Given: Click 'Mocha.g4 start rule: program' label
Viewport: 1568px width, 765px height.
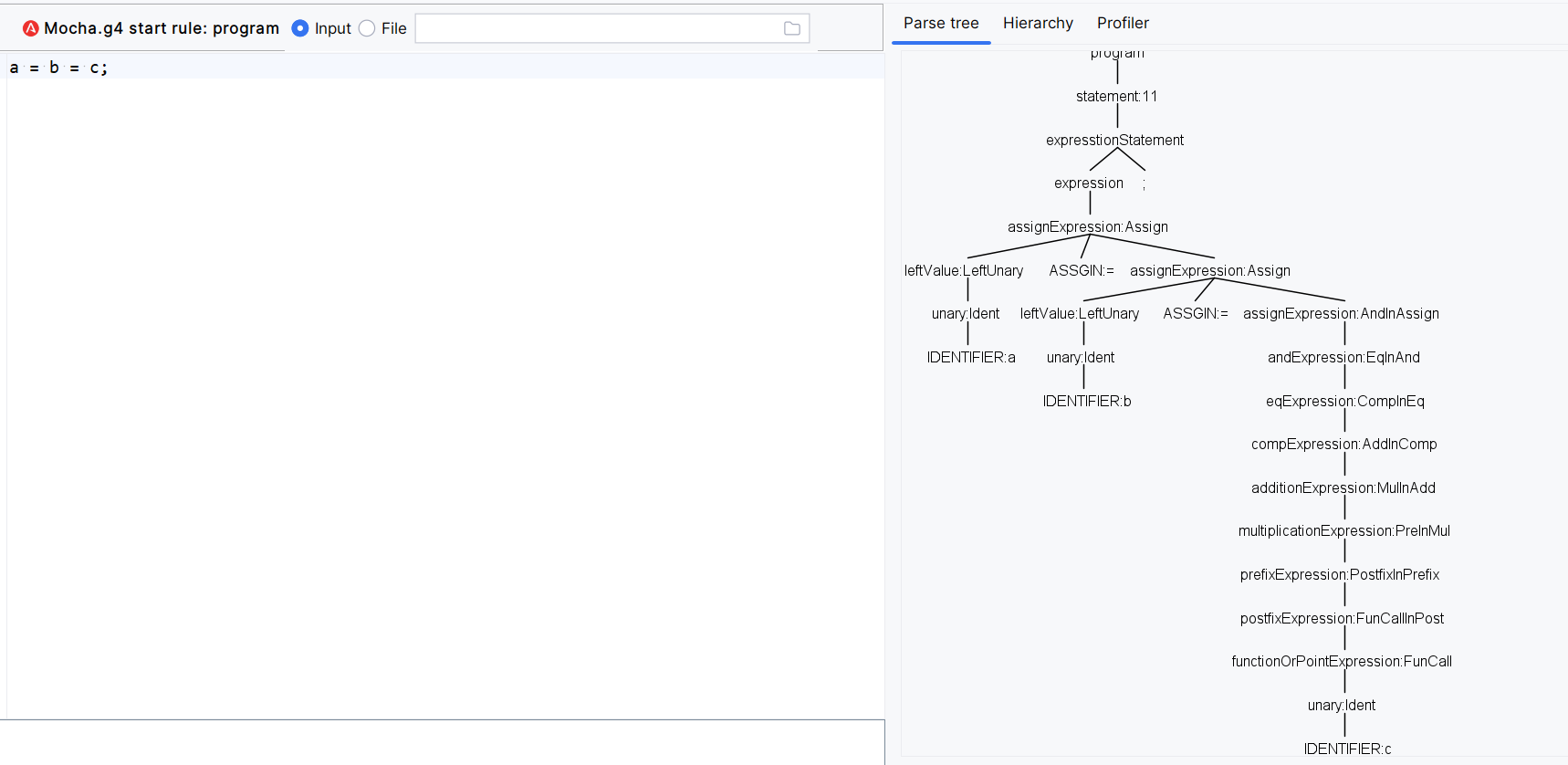Looking at the screenshot, I should (x=162, y=28).
